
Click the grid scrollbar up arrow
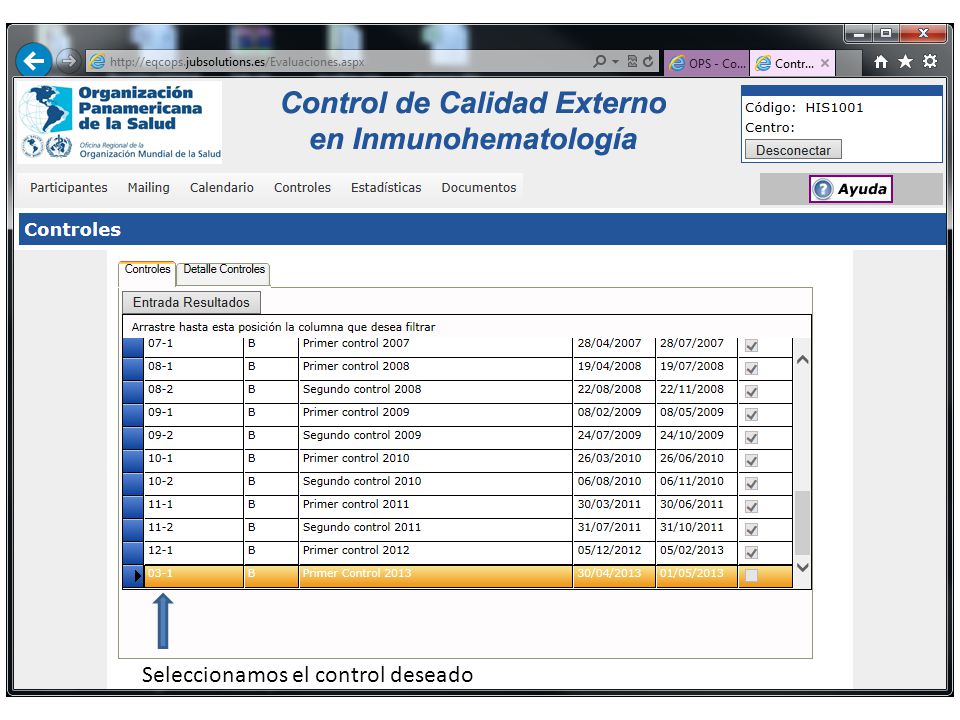click(803, 360)
